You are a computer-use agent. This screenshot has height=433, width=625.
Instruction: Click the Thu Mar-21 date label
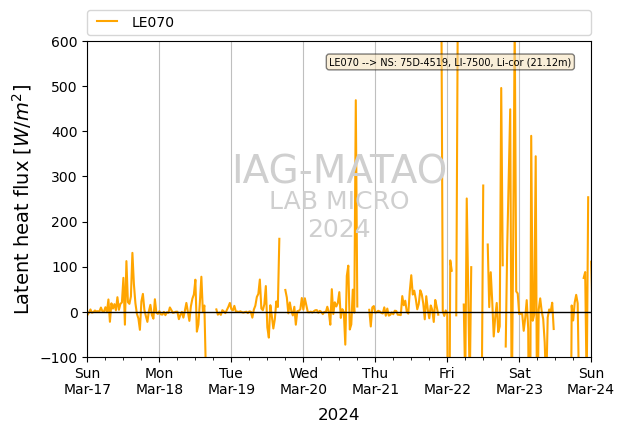tap(375, 381)
